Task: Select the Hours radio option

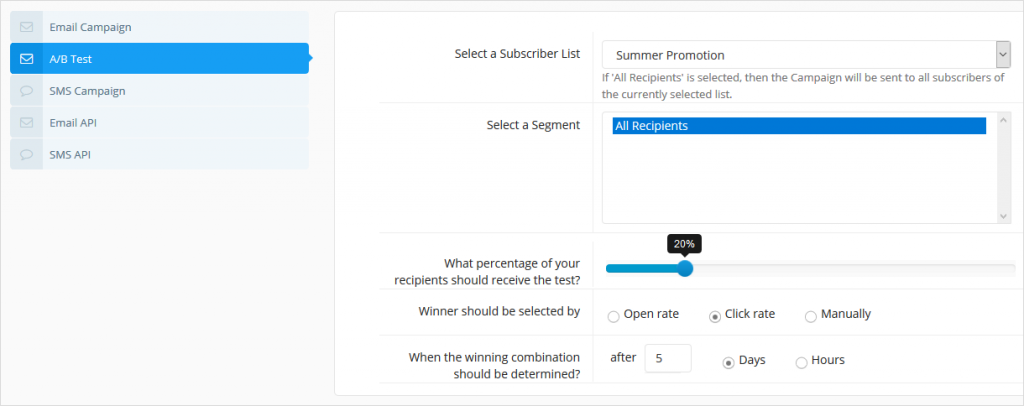Action: pos(801,363)
